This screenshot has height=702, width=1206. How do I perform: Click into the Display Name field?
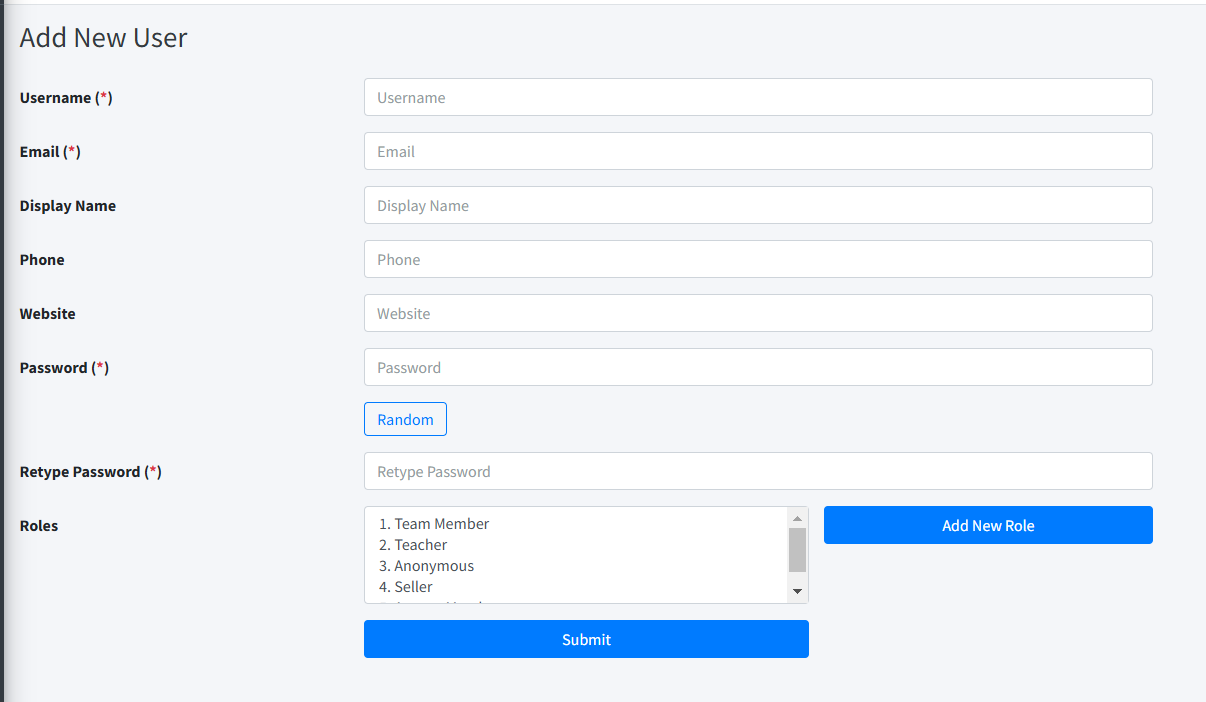758,205
